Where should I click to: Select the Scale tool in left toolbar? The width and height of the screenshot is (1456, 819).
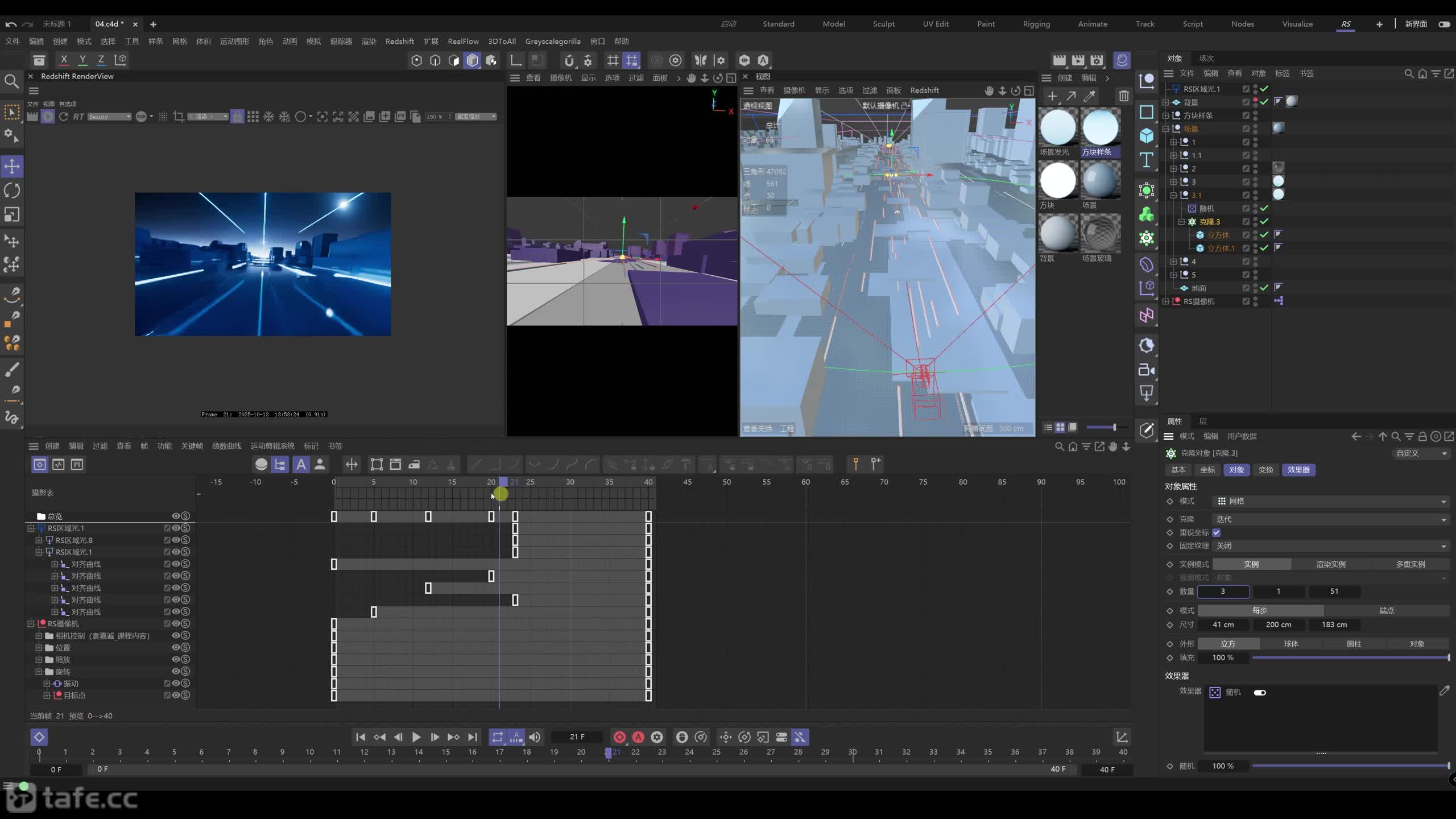(12, 214)
